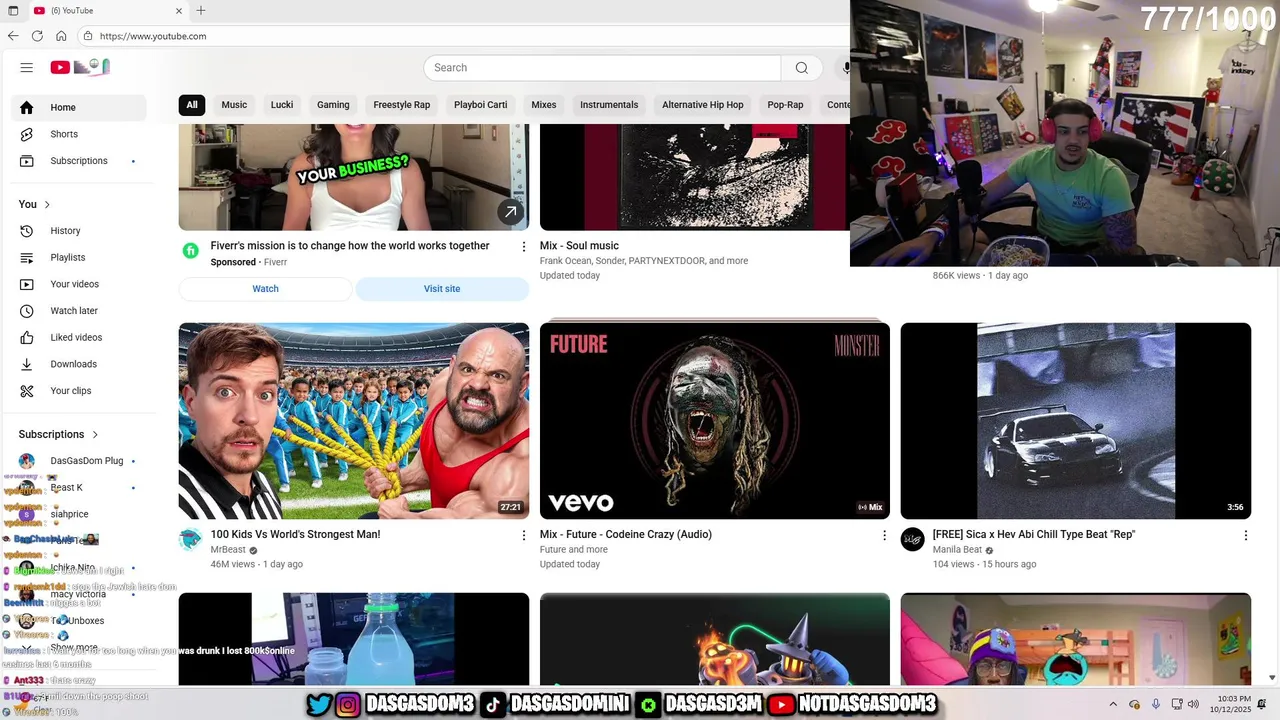
Task: Click the browser address bar URL
Action: tap(153, 36)
